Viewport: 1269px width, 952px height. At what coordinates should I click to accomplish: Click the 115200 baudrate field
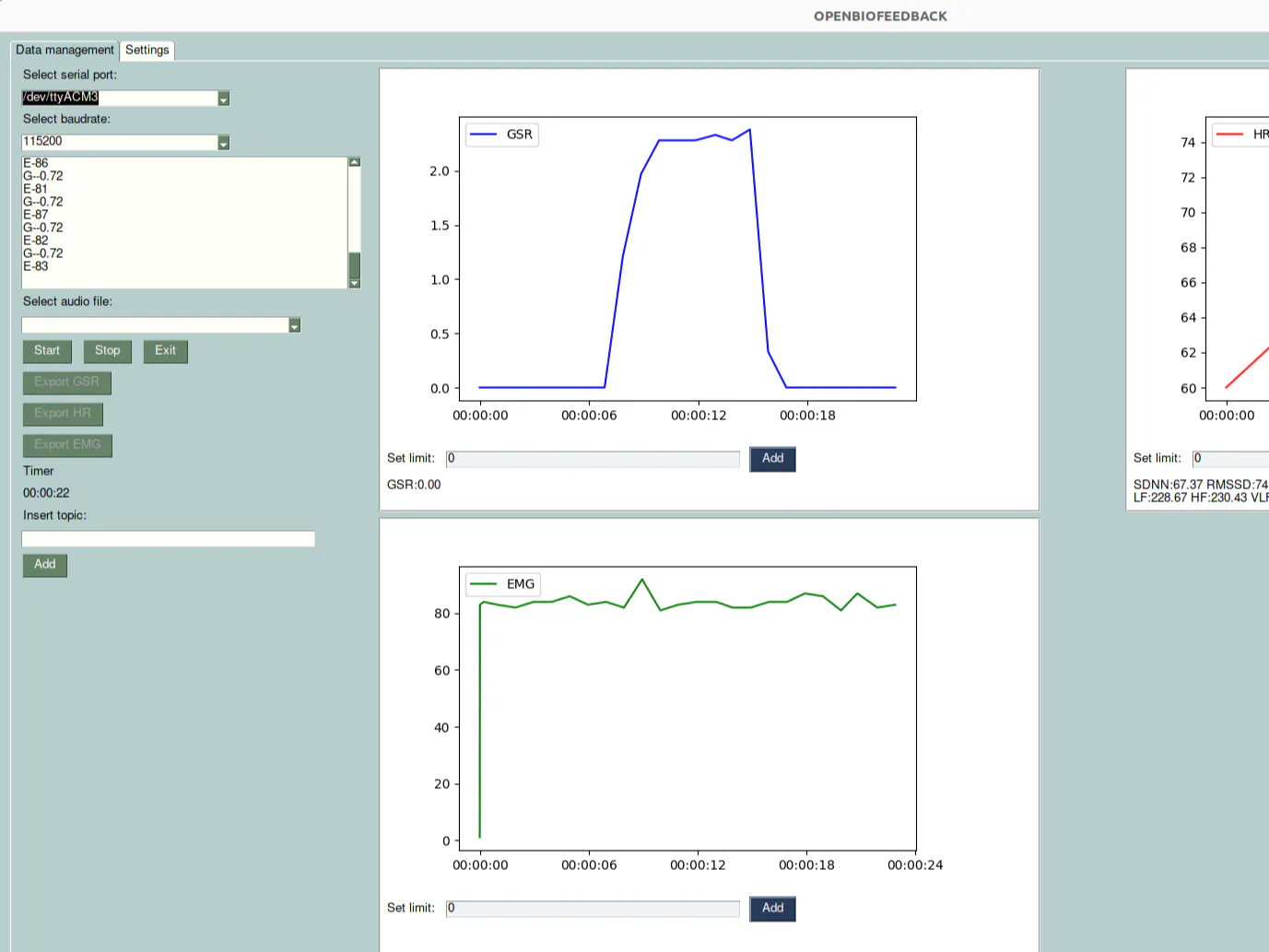tap(120, 142)
